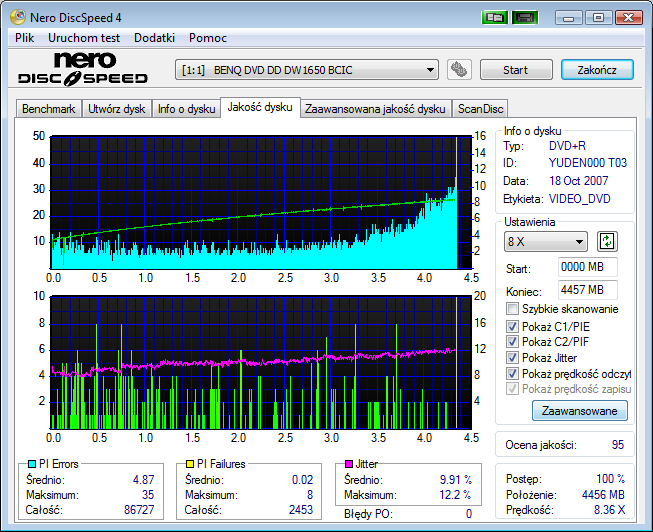Click the PI Failures lower graph area
The height and width of the screenshot is (532, 653).
(x=261, y=362)
